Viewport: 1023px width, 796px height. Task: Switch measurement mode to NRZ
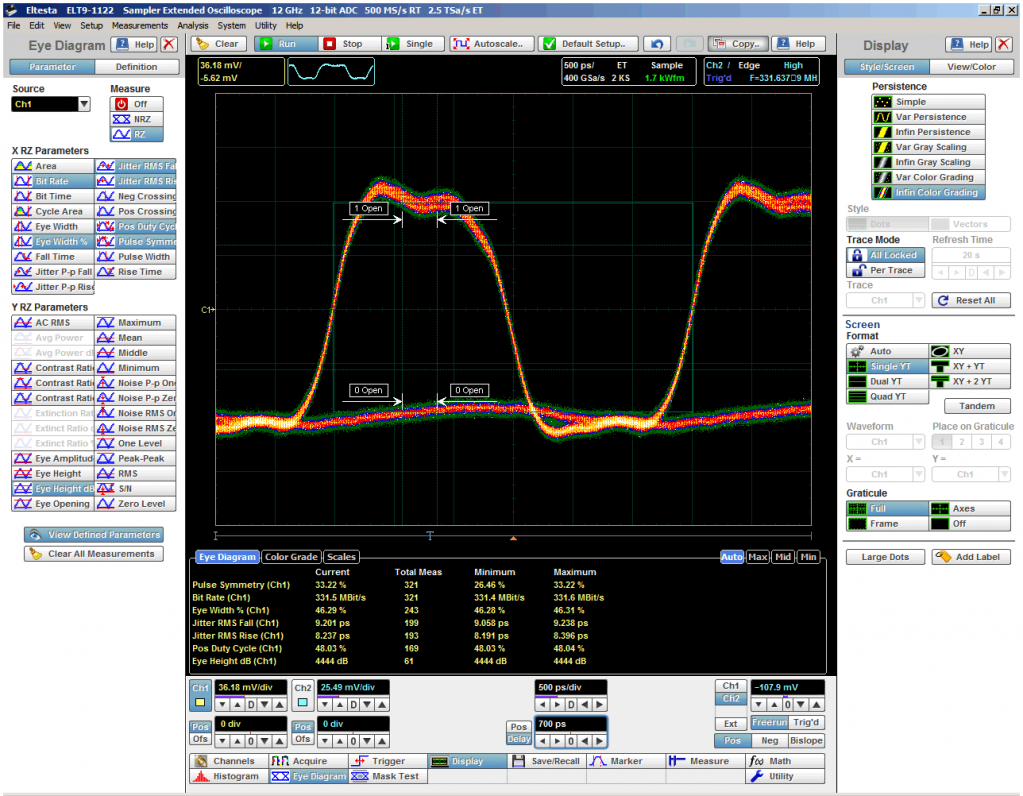click(x=136, y=119)
